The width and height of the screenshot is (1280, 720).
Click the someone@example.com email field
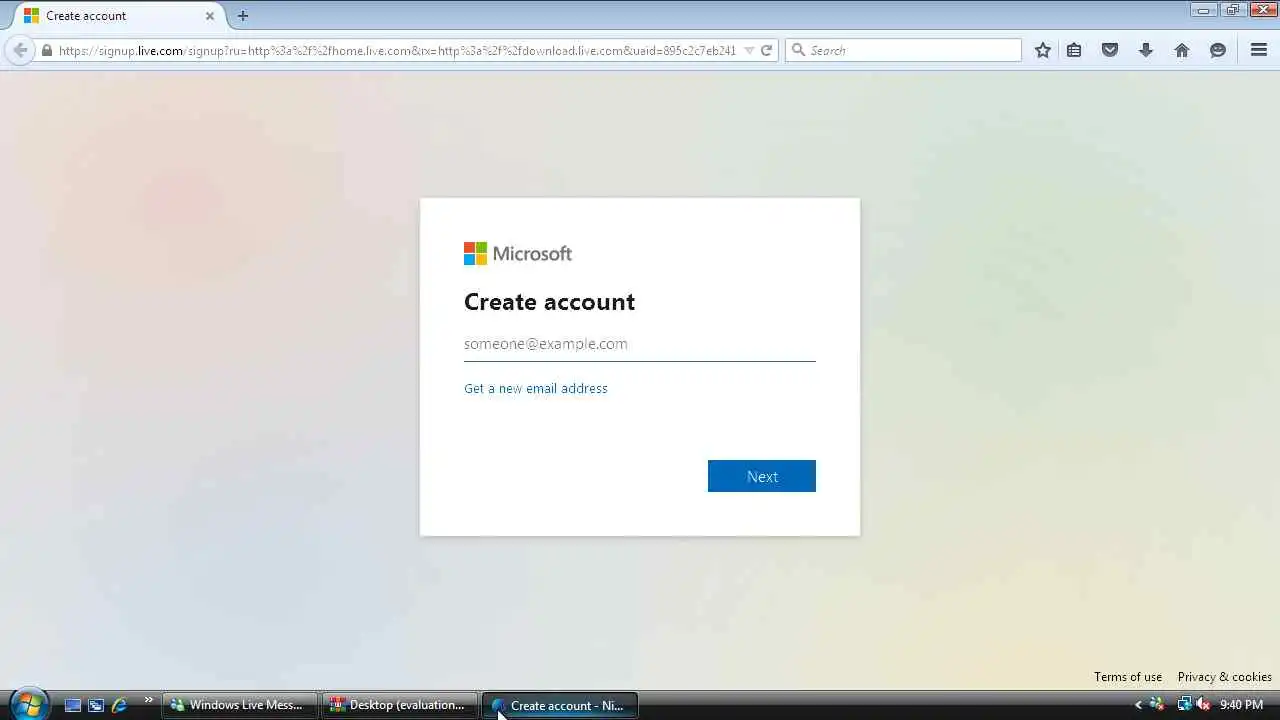640,344
